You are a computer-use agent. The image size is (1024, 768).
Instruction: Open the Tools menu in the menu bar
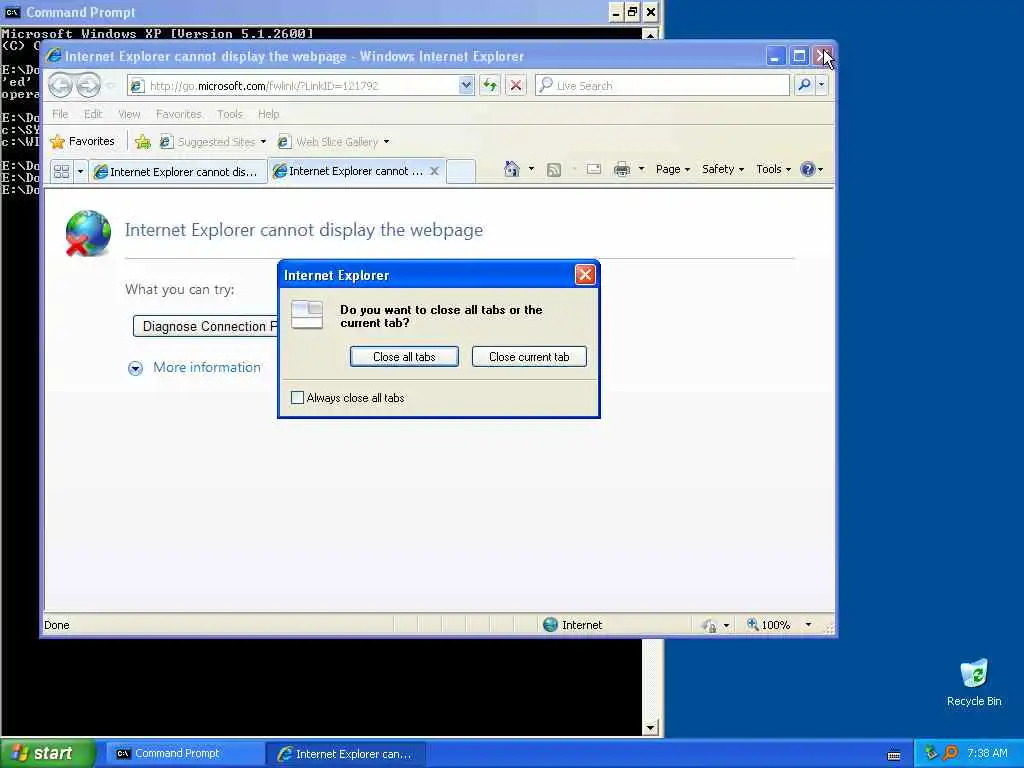(x=230, y=114)
